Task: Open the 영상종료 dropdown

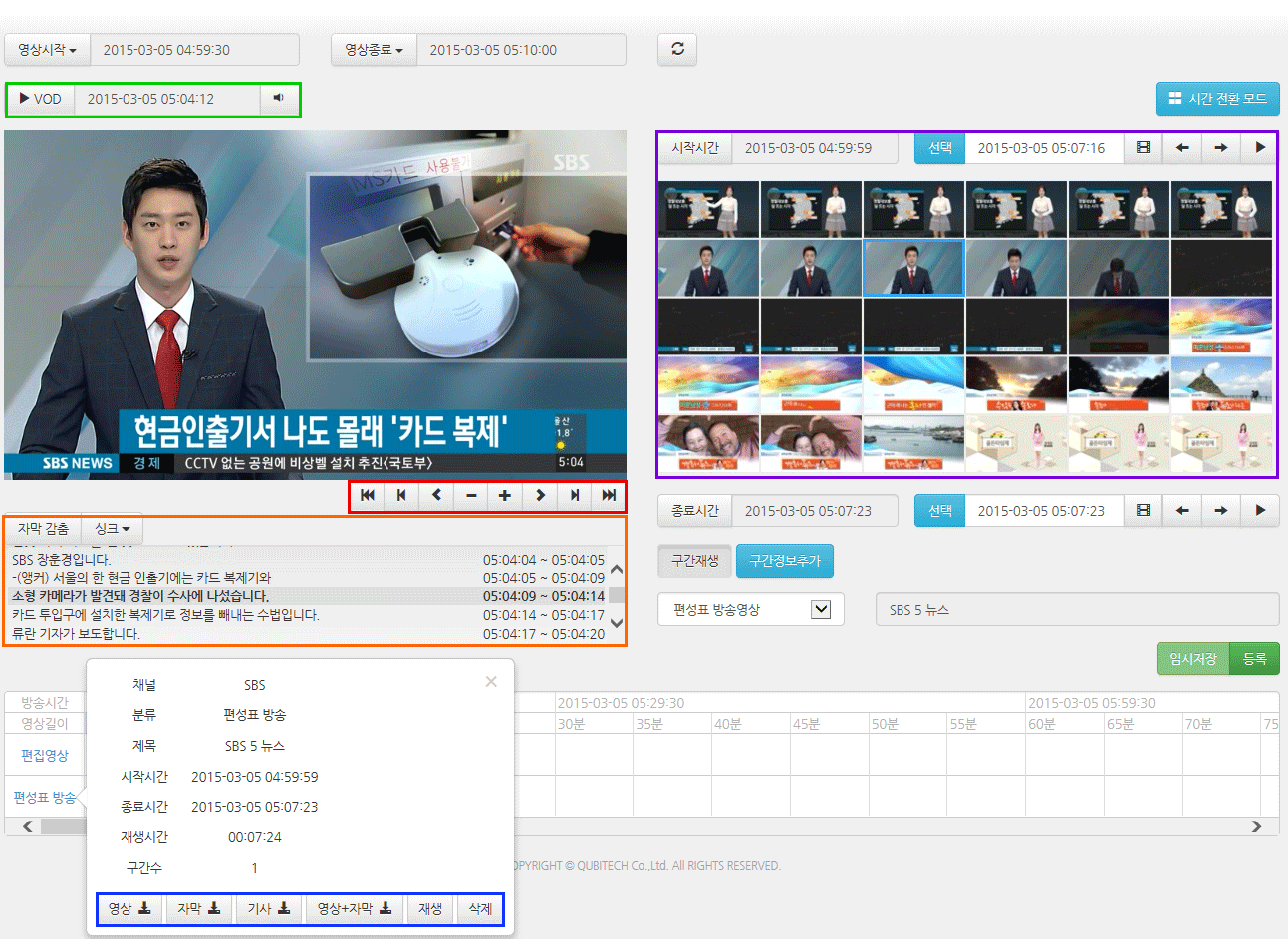Action: click(x=374, y=49)
